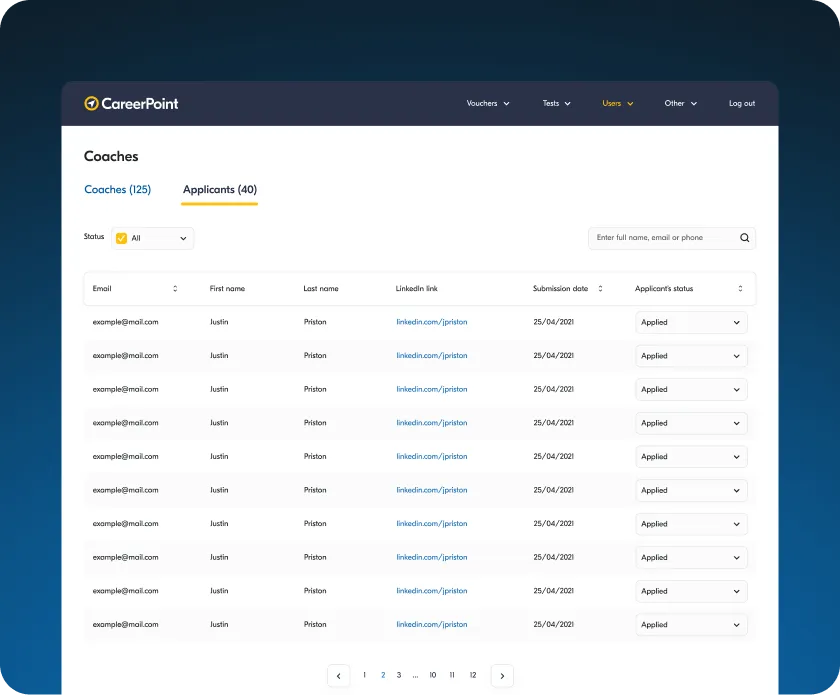Open the first row's Applied status dropdown

click(x=691, y=323)
